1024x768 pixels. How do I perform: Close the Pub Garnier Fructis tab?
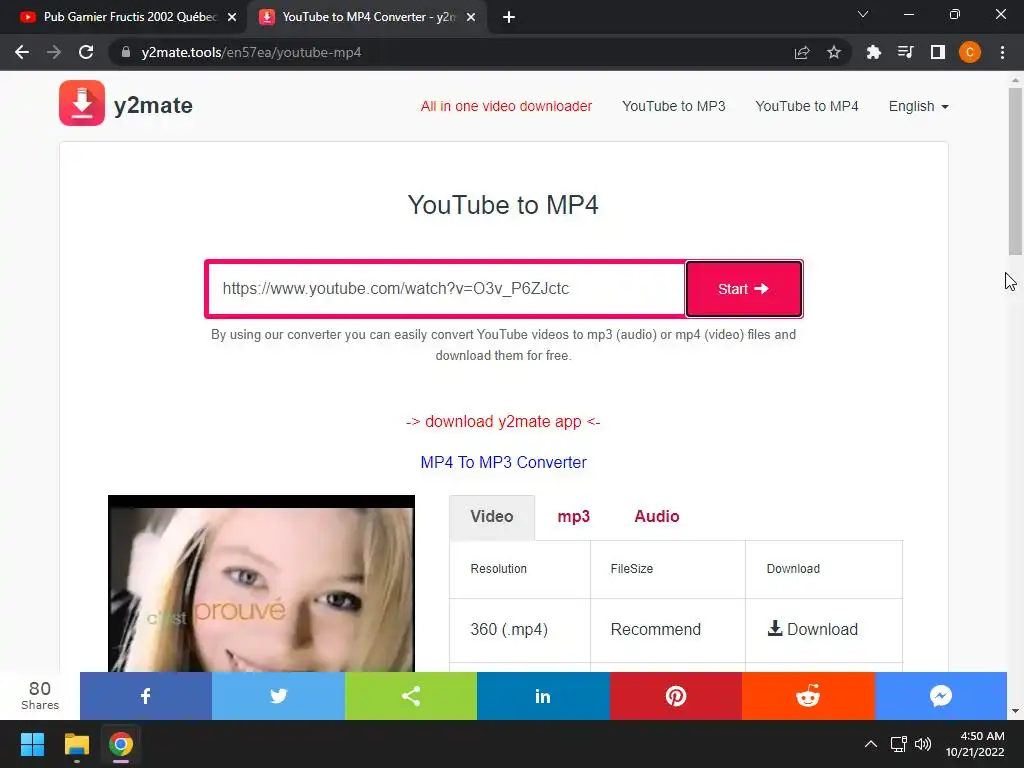(x=232, y=17)
